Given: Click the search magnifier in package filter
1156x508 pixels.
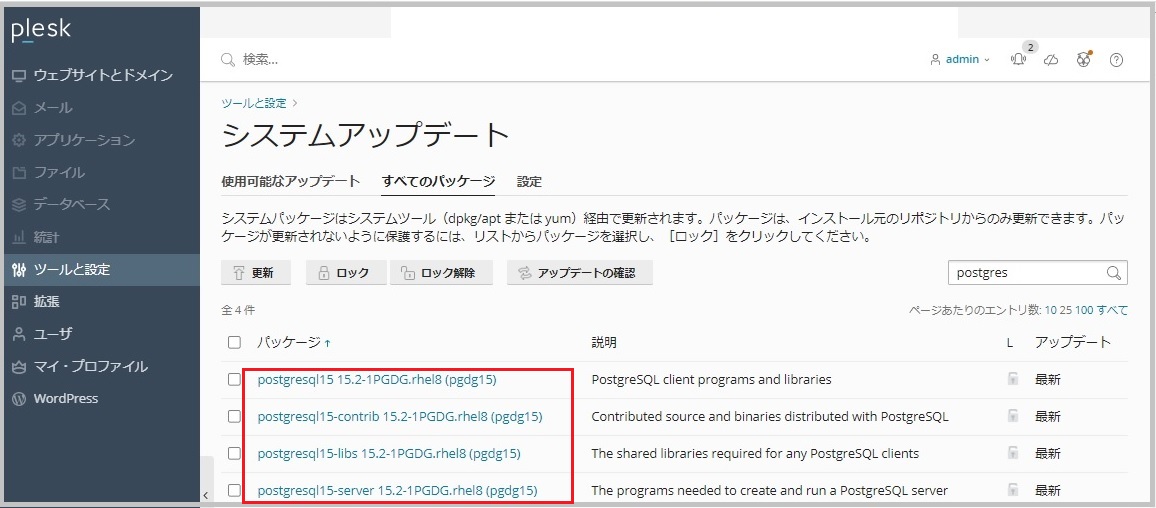Looking at the screenshot, I should point(1113,273).
